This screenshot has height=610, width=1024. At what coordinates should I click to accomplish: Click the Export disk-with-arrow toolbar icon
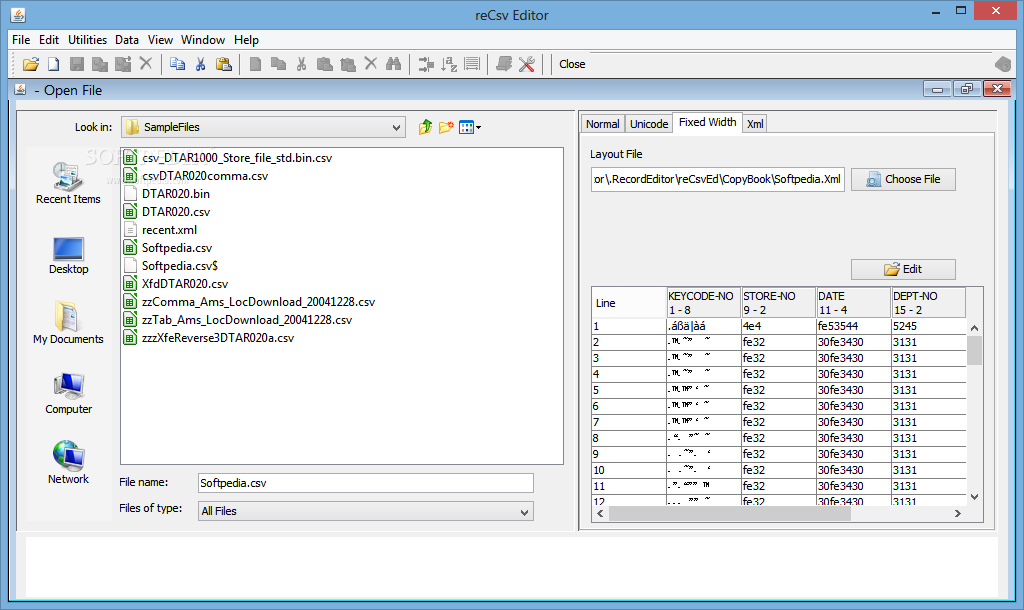pyautogui.click(x=123, y=64)
